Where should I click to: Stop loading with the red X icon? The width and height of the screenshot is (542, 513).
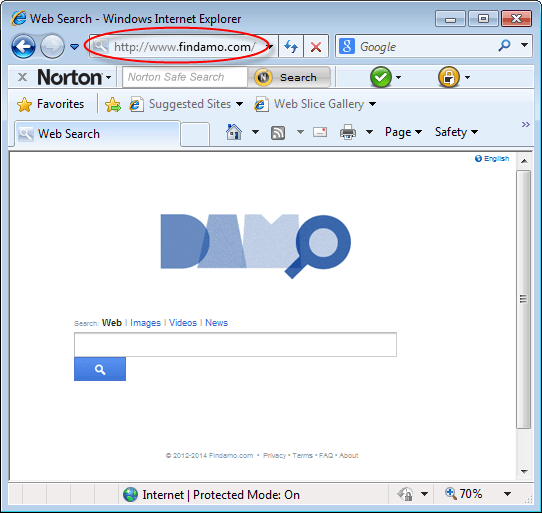coord(316,46)
